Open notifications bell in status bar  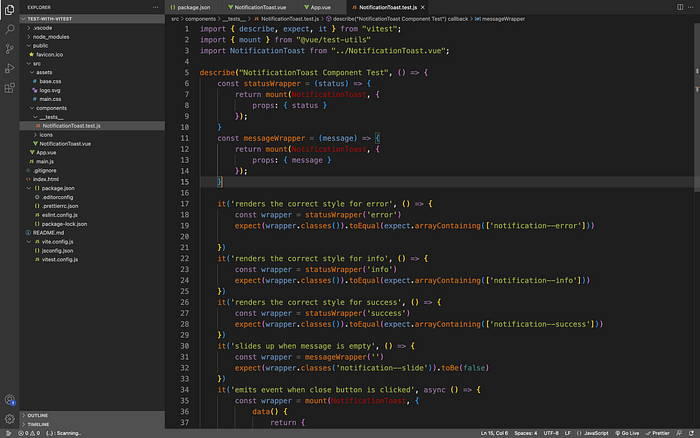691,433
